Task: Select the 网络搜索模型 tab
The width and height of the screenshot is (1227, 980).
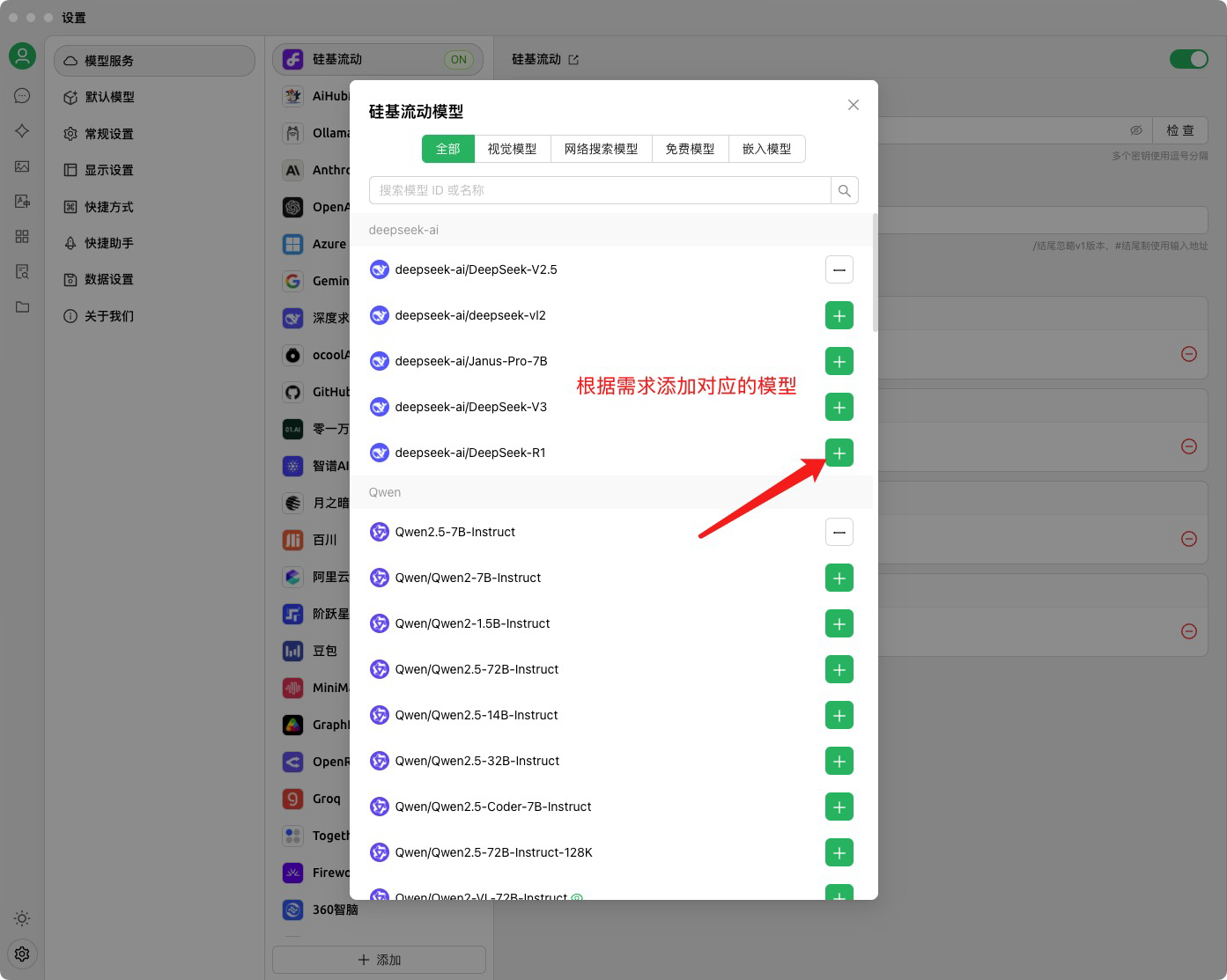Action: [x=601, y=149]
